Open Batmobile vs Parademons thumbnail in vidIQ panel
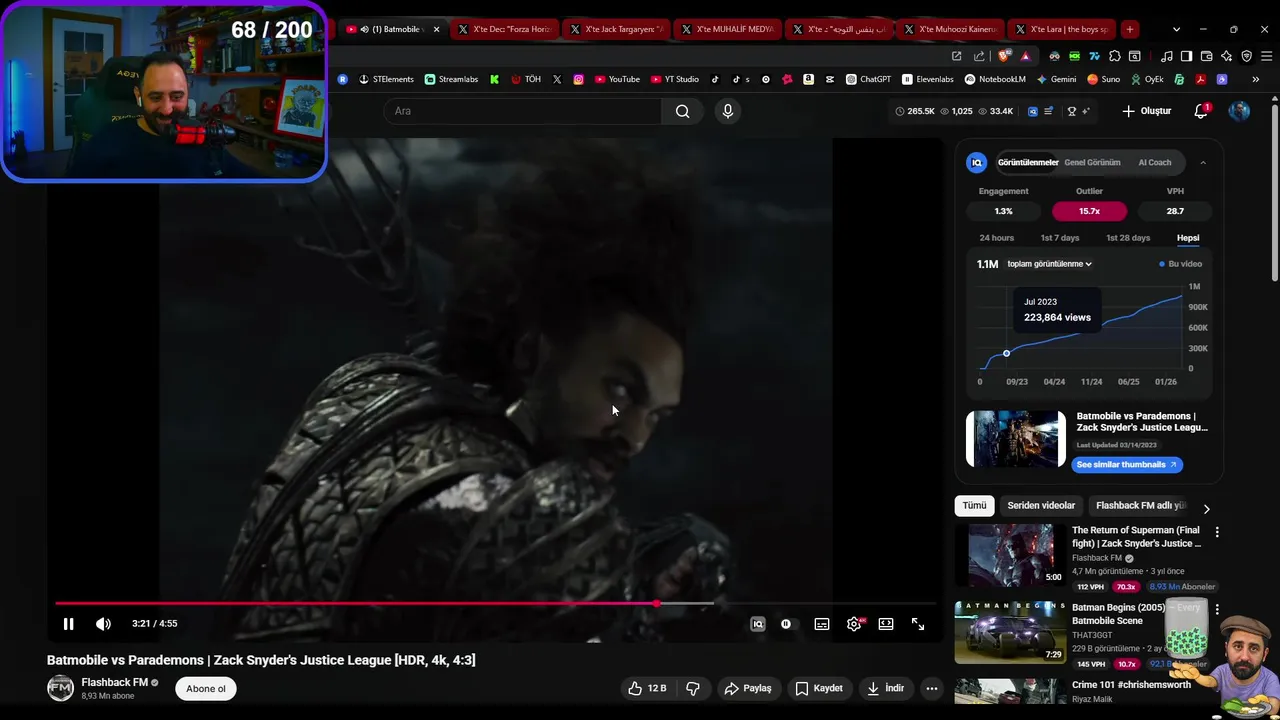Viewport: 1280px width, 720px height. point(1016,439)
